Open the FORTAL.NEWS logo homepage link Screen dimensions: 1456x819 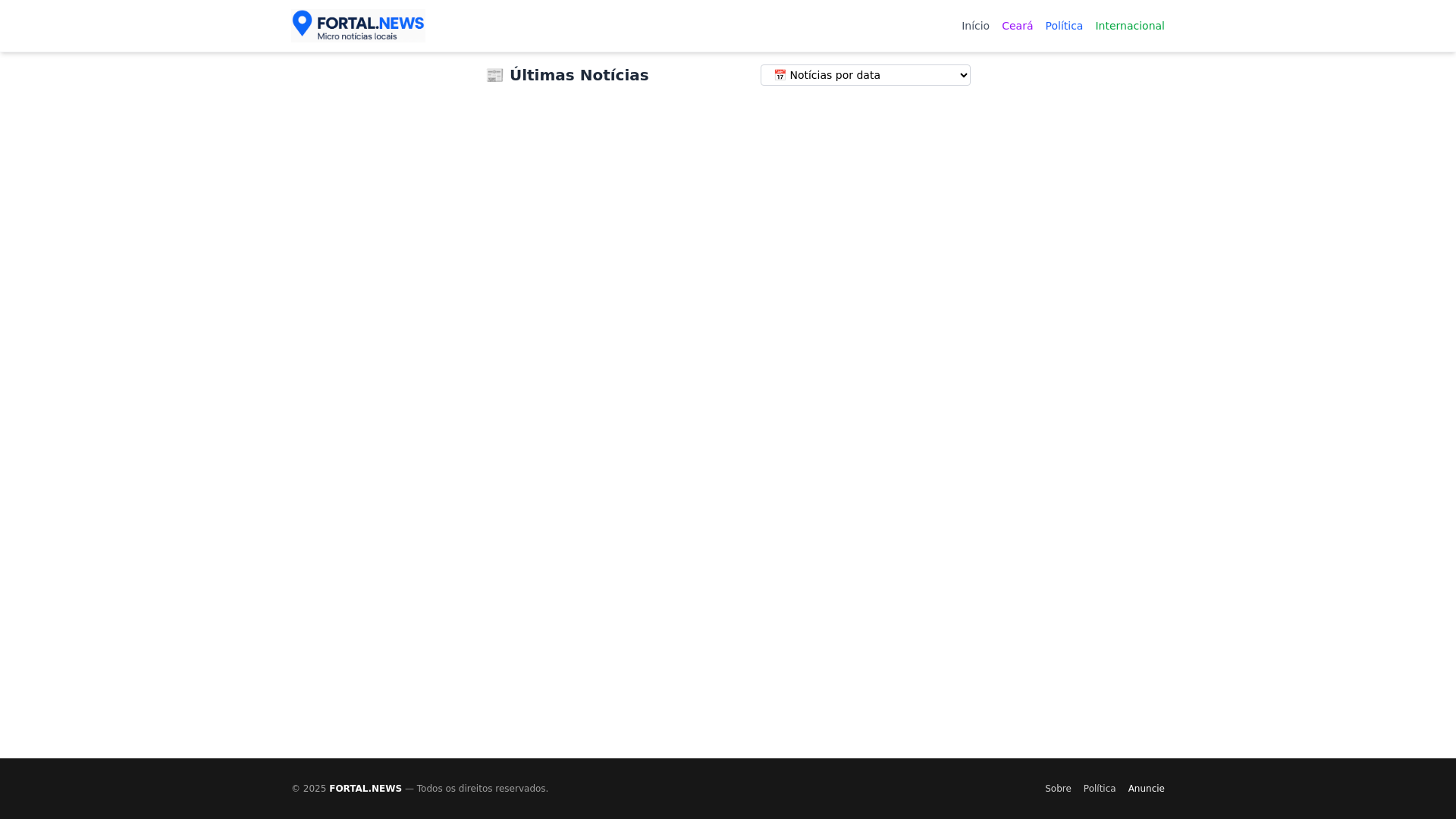point(358,26)
